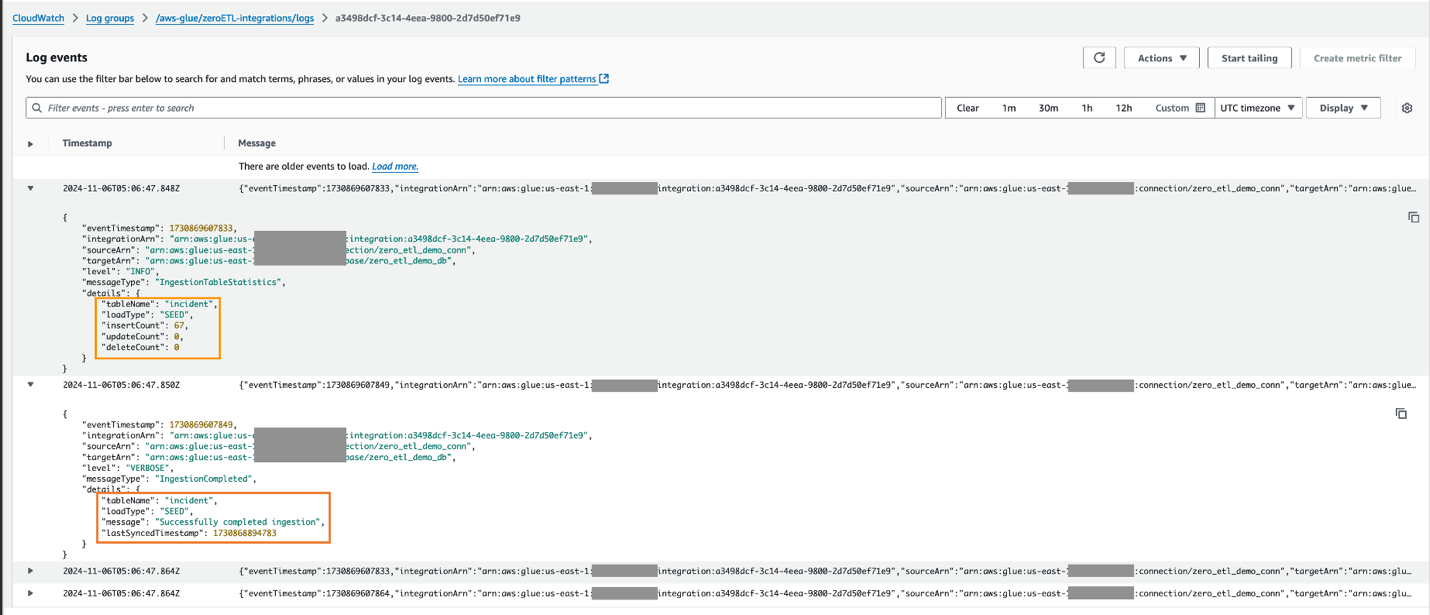Screen dimensions: 1430x615
Task: Go to CloudWatch breadcrumb
Action: click(x=38, y=18)
